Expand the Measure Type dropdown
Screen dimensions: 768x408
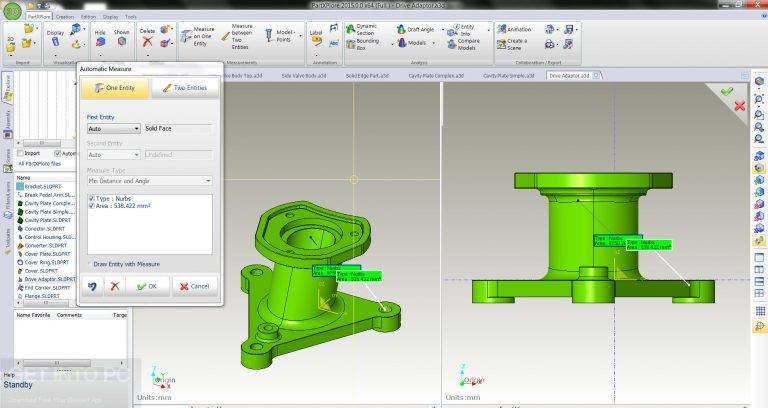(149, 181)
